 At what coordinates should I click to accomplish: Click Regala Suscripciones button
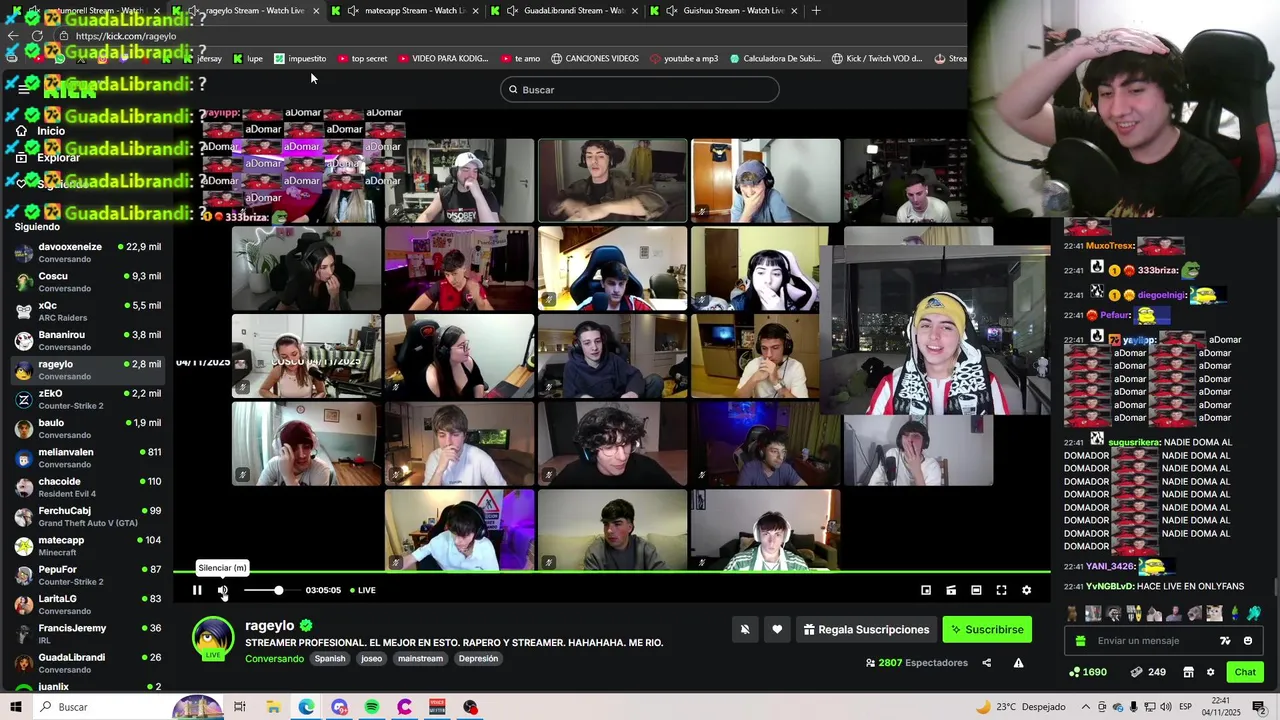[x=866, y=629]
